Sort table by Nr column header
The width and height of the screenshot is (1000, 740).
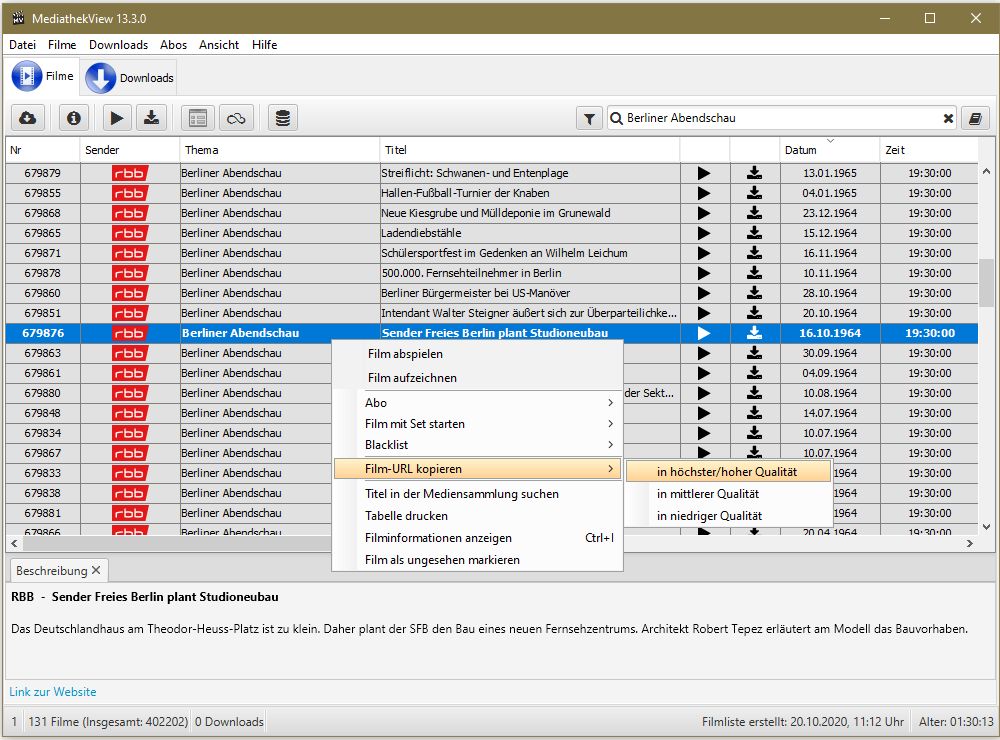click(x=43, y=150)
